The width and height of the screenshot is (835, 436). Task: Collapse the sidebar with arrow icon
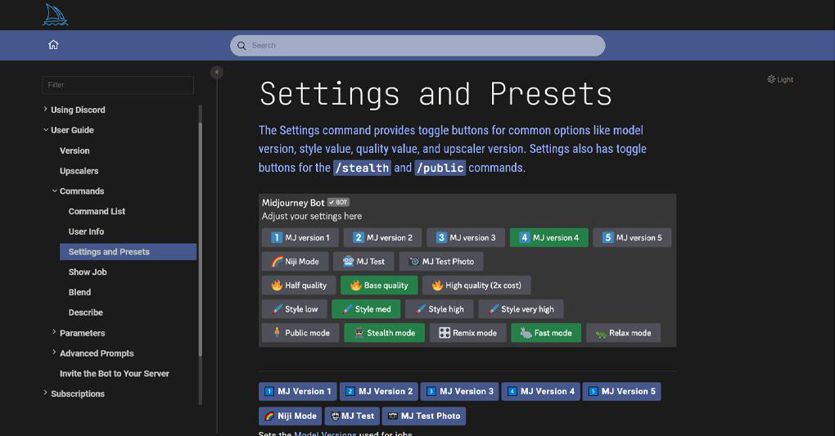[217, 72]
